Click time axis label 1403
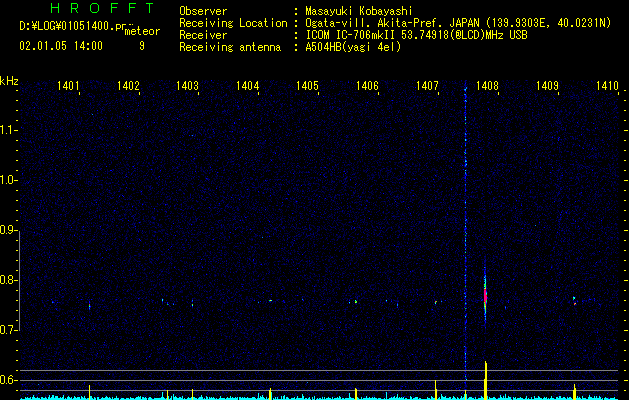Image resolution: width=629 pixels, height=400 pixels. [x=188, y=85]
